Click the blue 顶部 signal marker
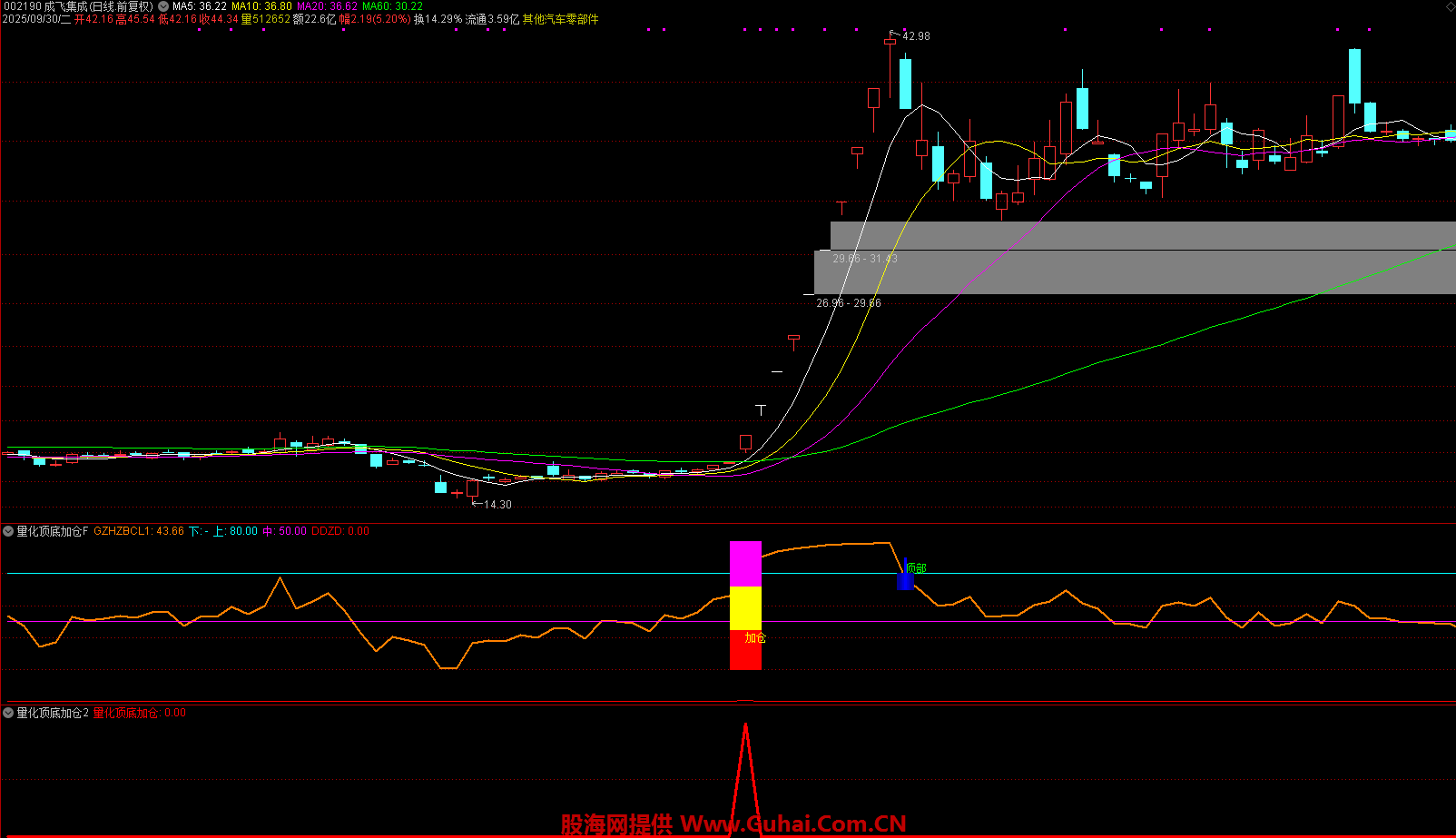 tap(905, 579)
